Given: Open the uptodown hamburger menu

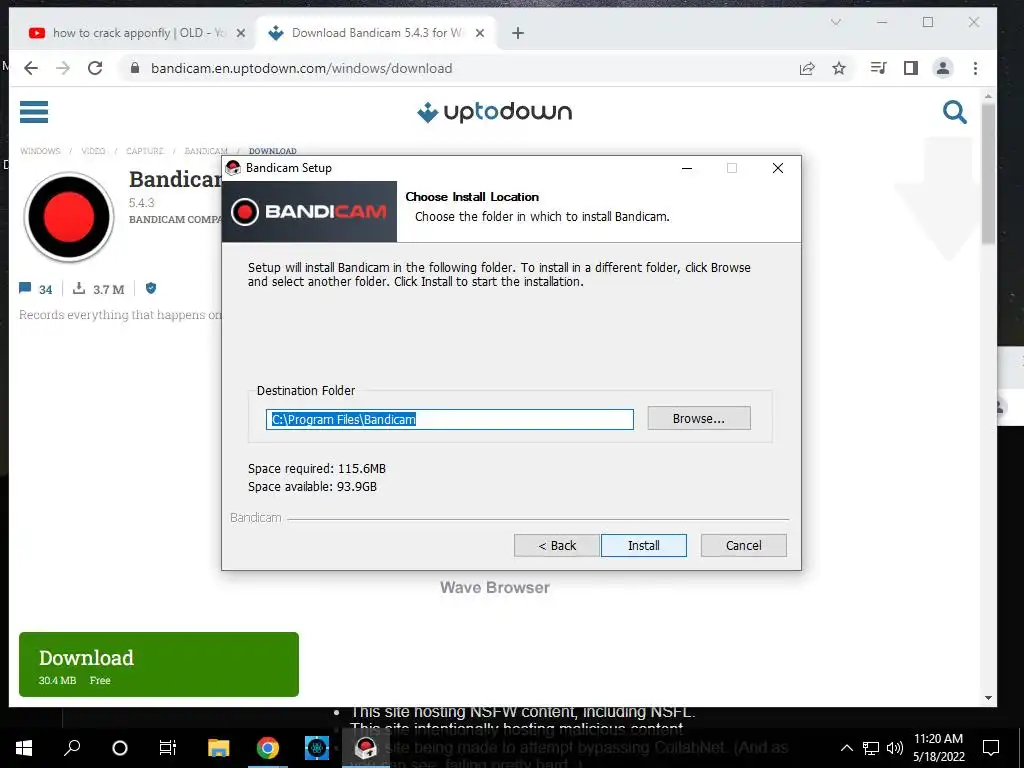Looking at the screenshot, I should [x=34, y=112].
